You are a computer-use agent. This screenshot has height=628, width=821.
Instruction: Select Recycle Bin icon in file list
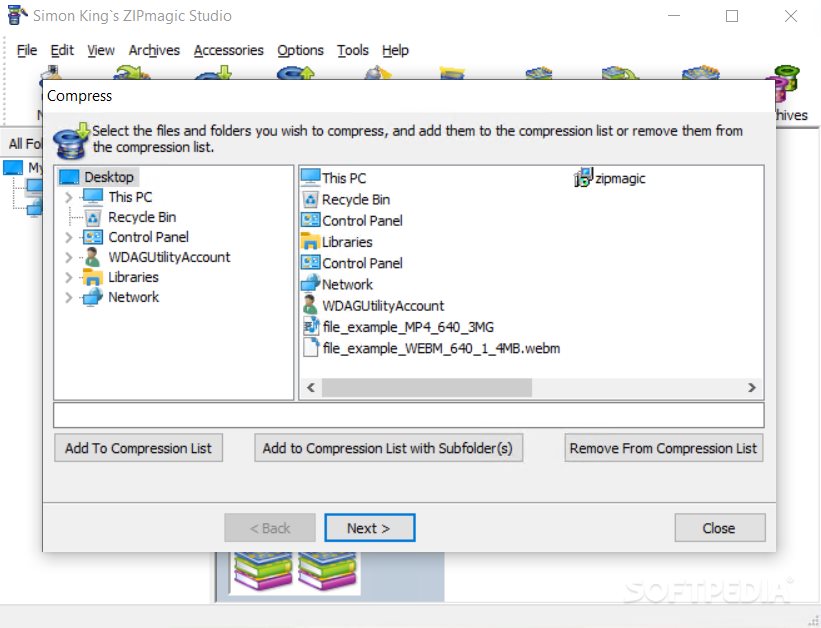[x=310, y=200]
